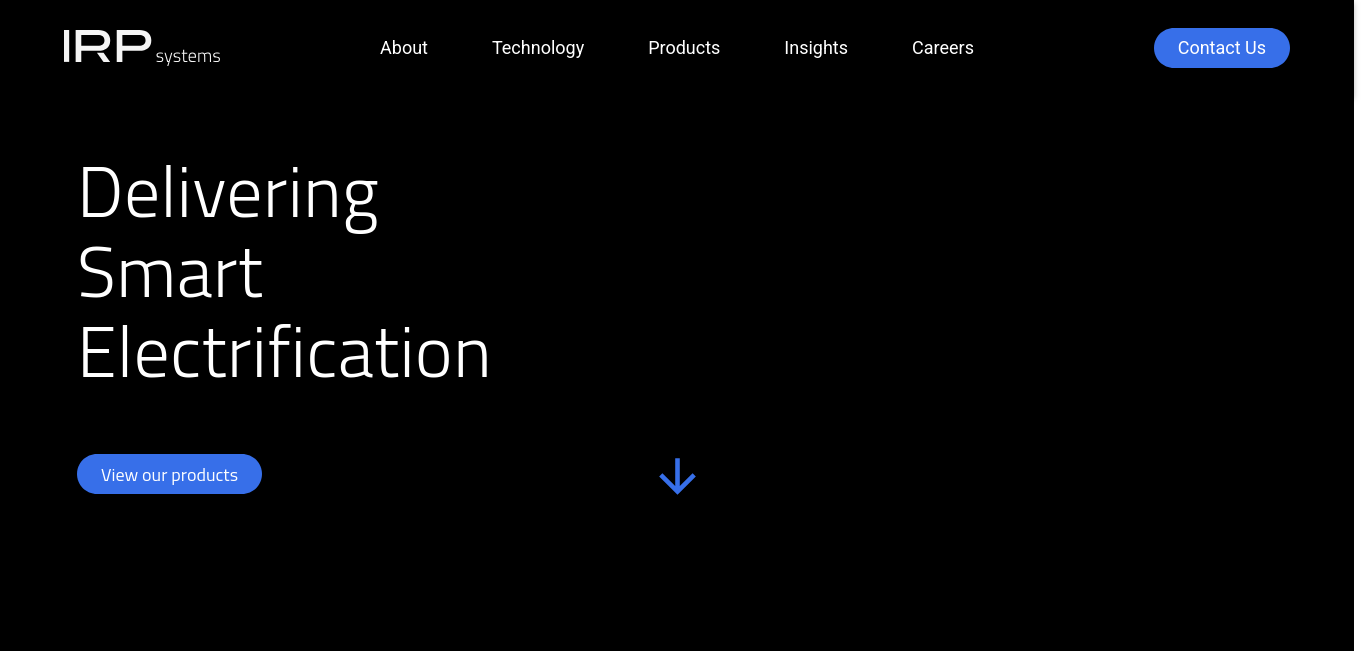Go to the Insights section
Viewport: 1366px width, 651px height.
(x=815, y=48)
